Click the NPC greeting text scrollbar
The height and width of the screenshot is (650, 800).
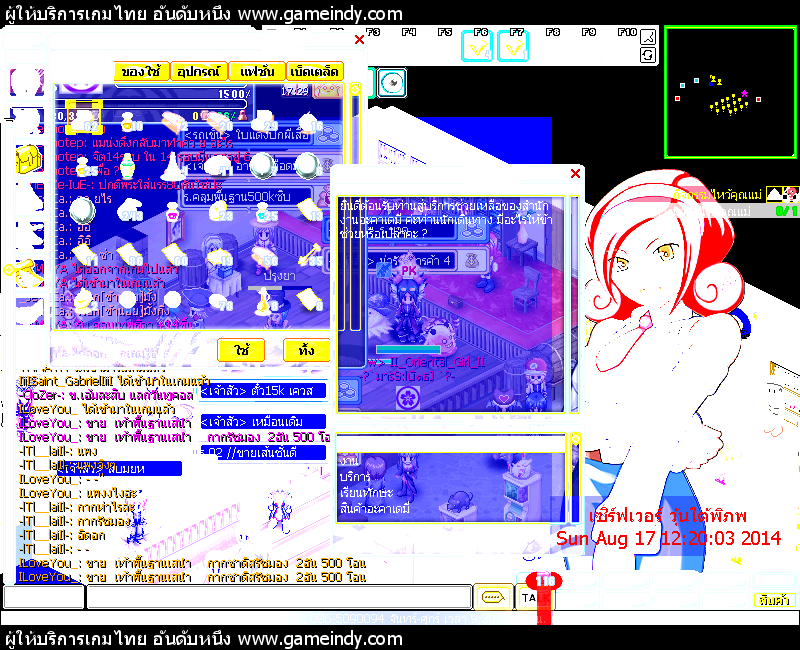coord(574,304)
